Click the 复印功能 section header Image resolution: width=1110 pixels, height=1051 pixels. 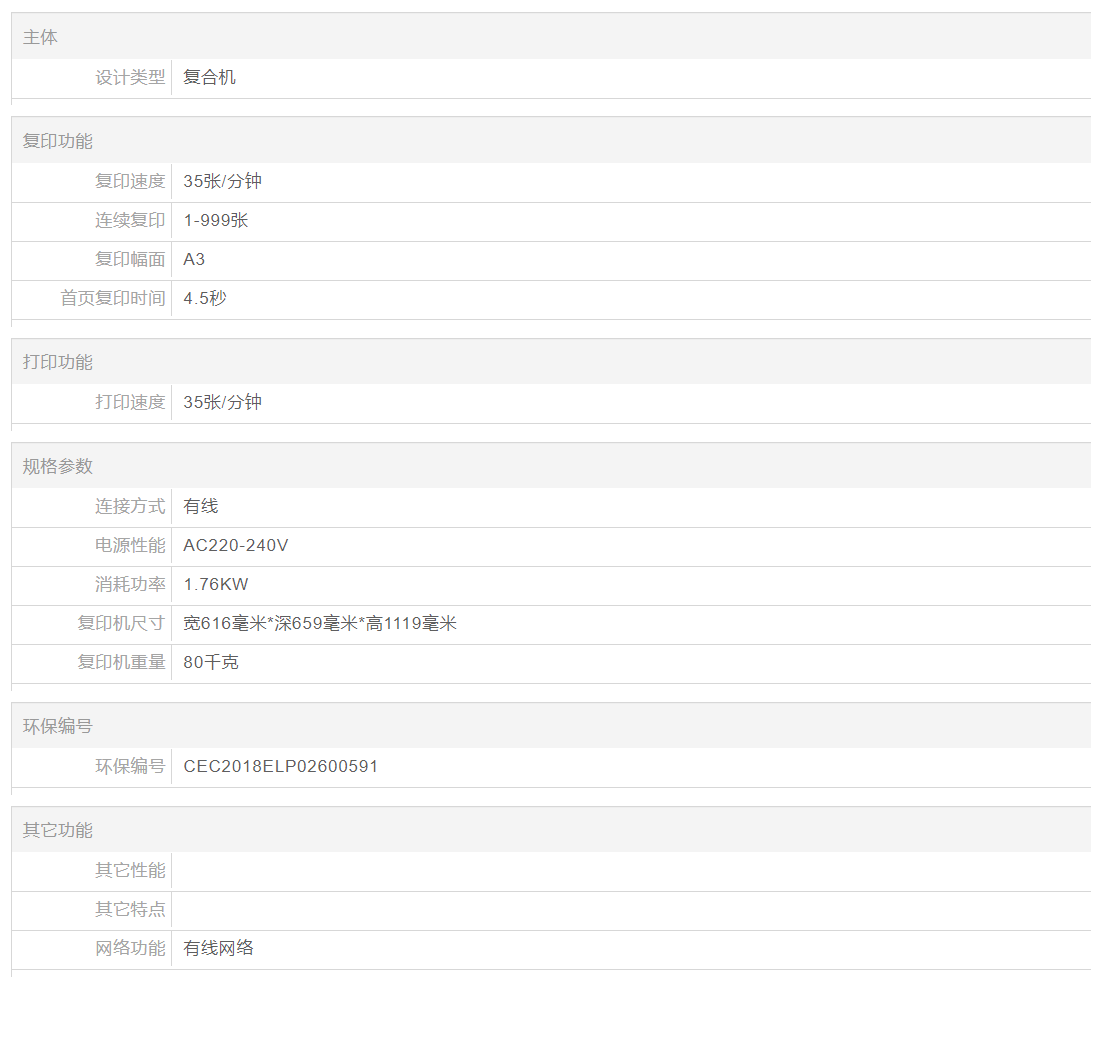click(x=58, y=141)
